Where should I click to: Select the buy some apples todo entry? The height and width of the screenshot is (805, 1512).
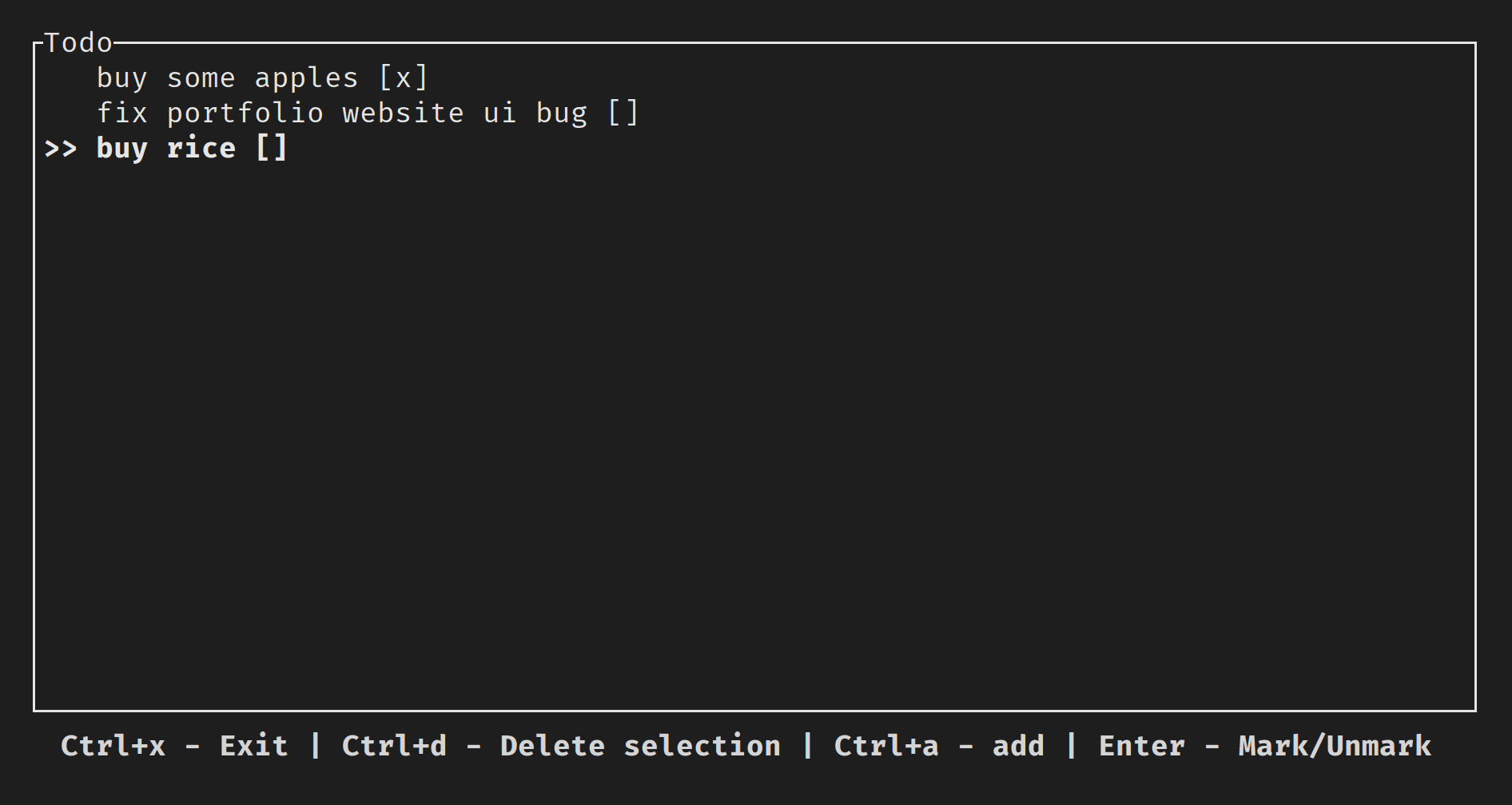(225, 78)
